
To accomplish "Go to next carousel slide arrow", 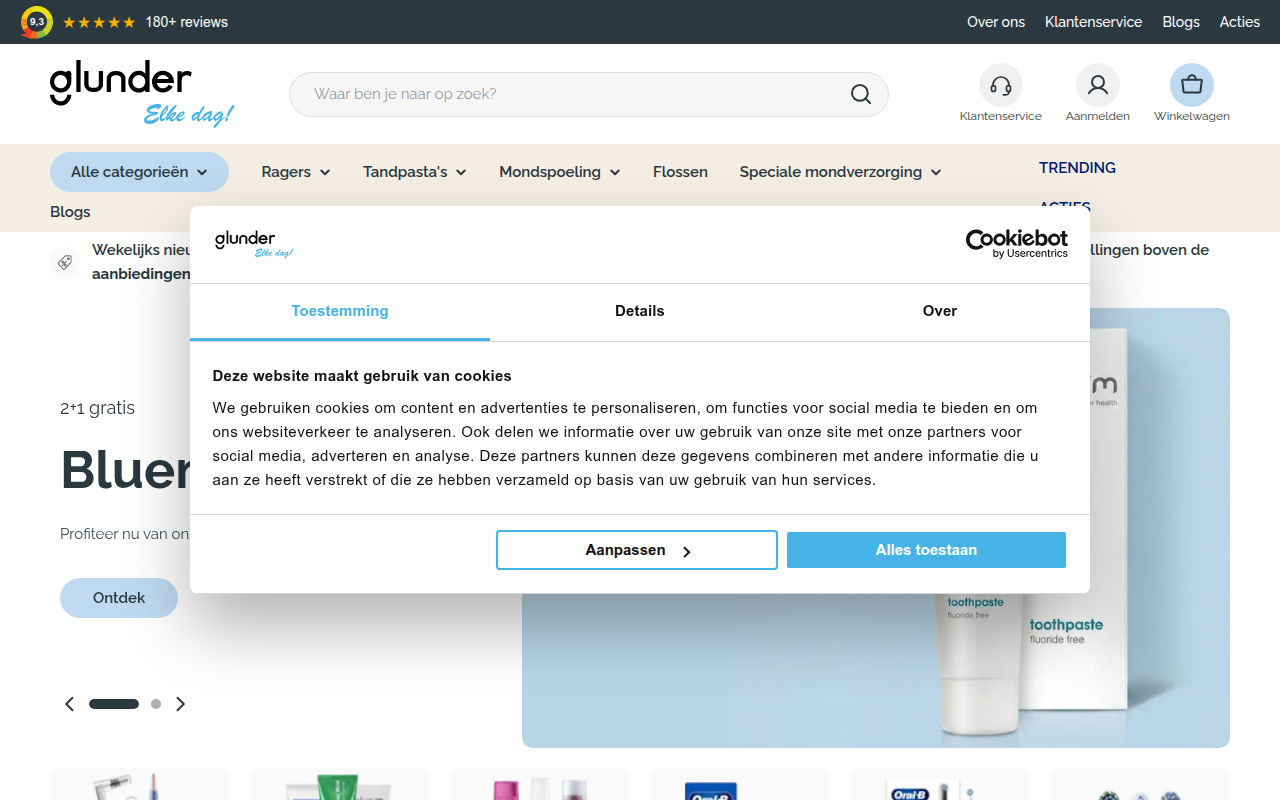I will (x=180, y=704).
